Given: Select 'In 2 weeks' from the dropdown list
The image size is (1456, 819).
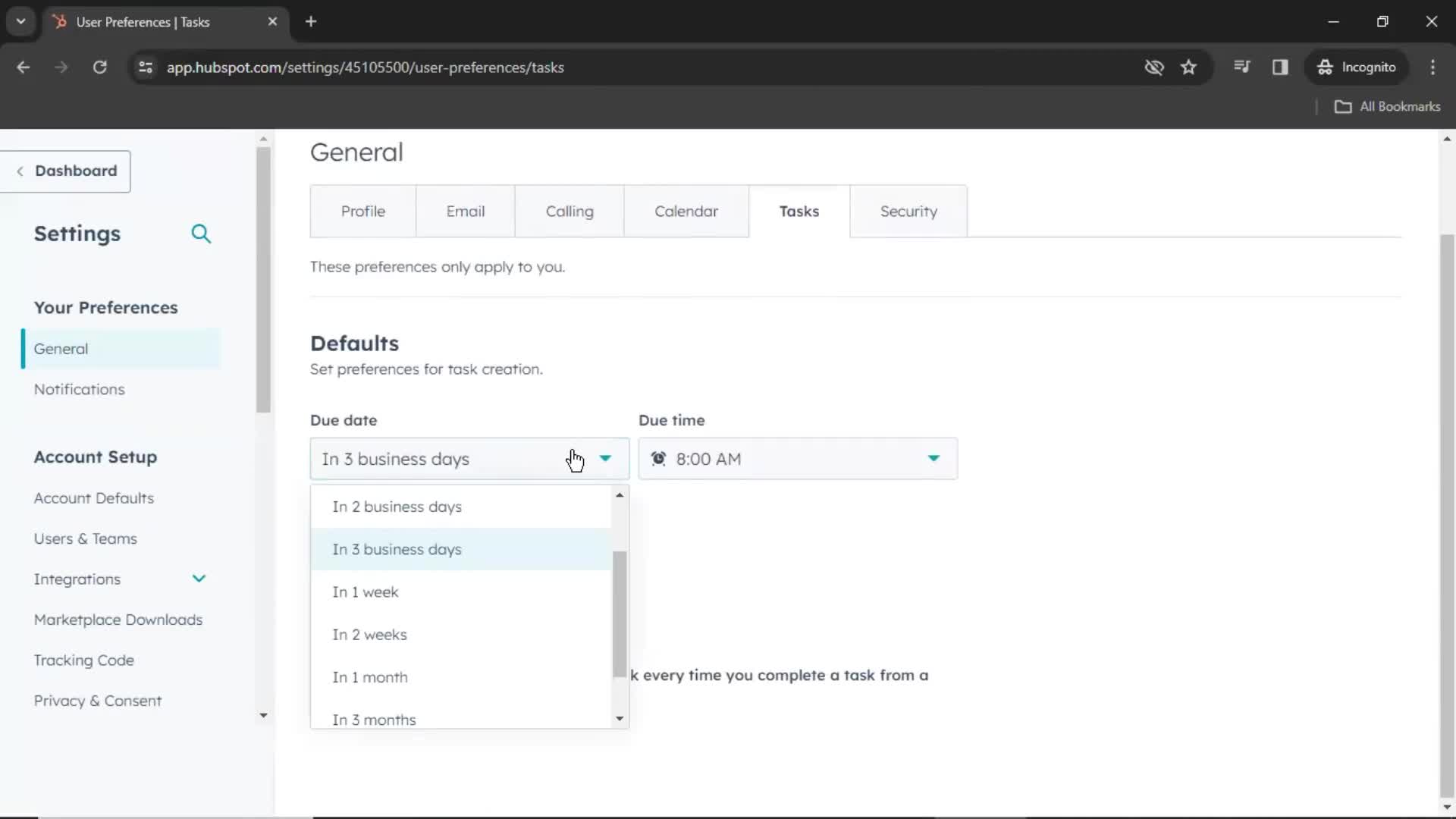Looking at the screenshot, I should click(369, 634).
